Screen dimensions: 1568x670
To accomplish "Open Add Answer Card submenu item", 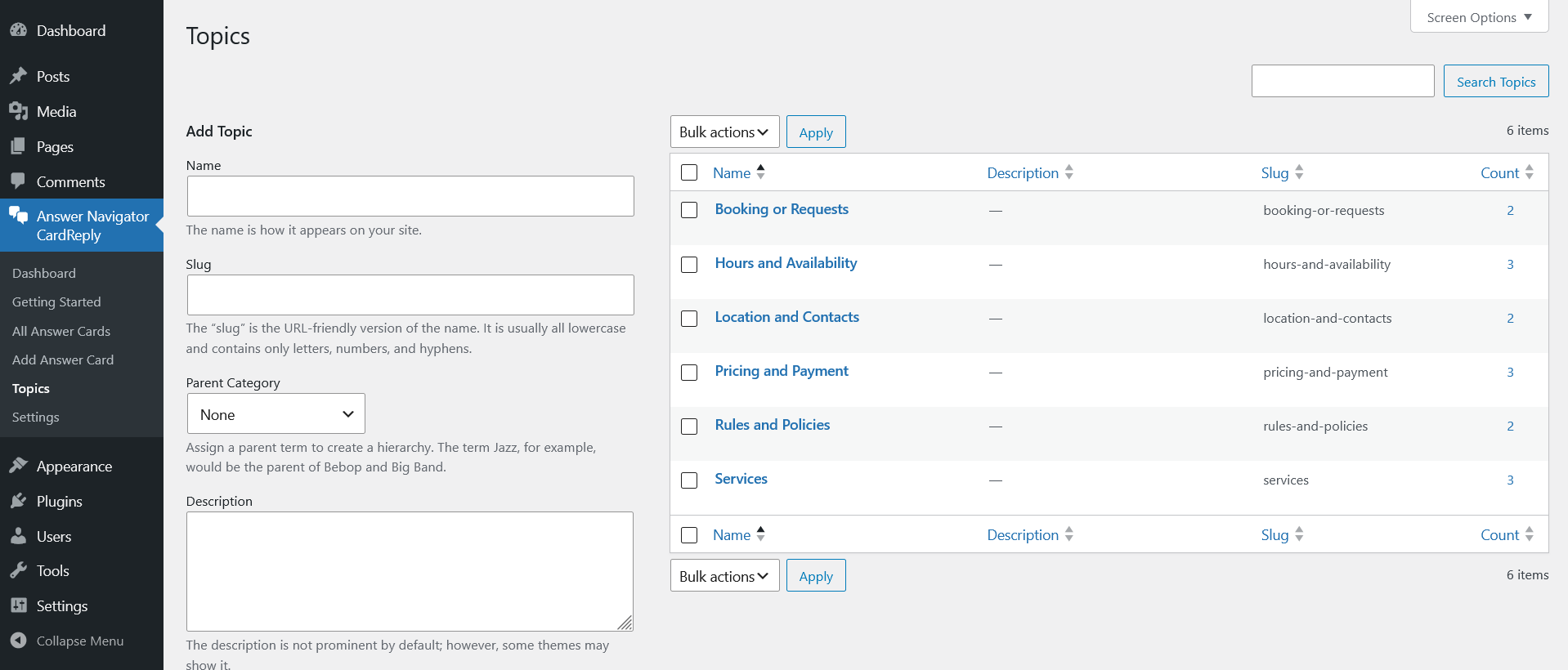I will (x=63, y=360).
